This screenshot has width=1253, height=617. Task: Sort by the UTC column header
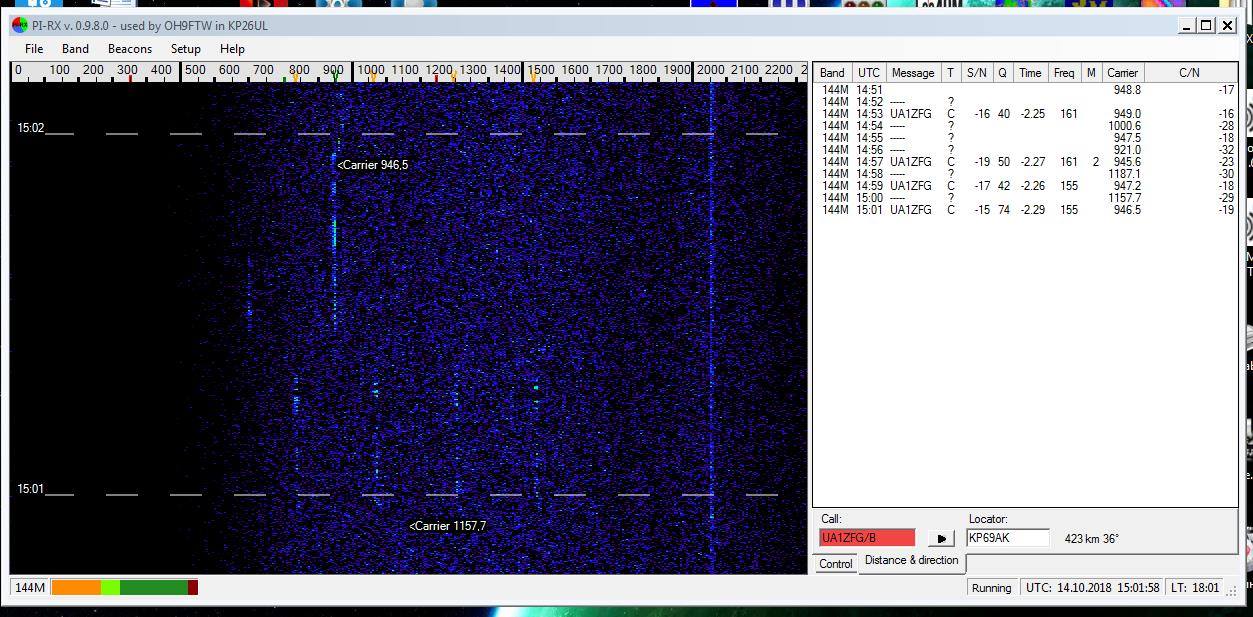coord(869,72)
